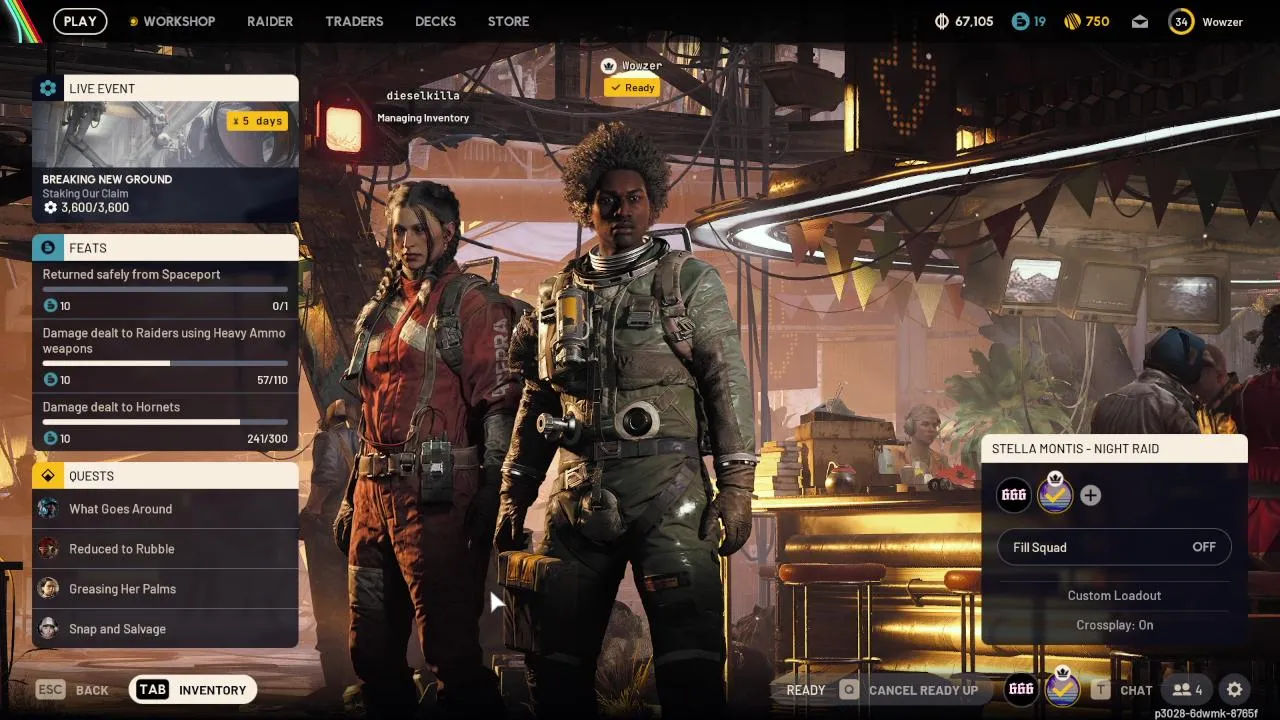This screenshot has height=720, width=1280.
Task: Click the Hornets feat progress bar
Action: pyautogui.click(x=165, y=422)
